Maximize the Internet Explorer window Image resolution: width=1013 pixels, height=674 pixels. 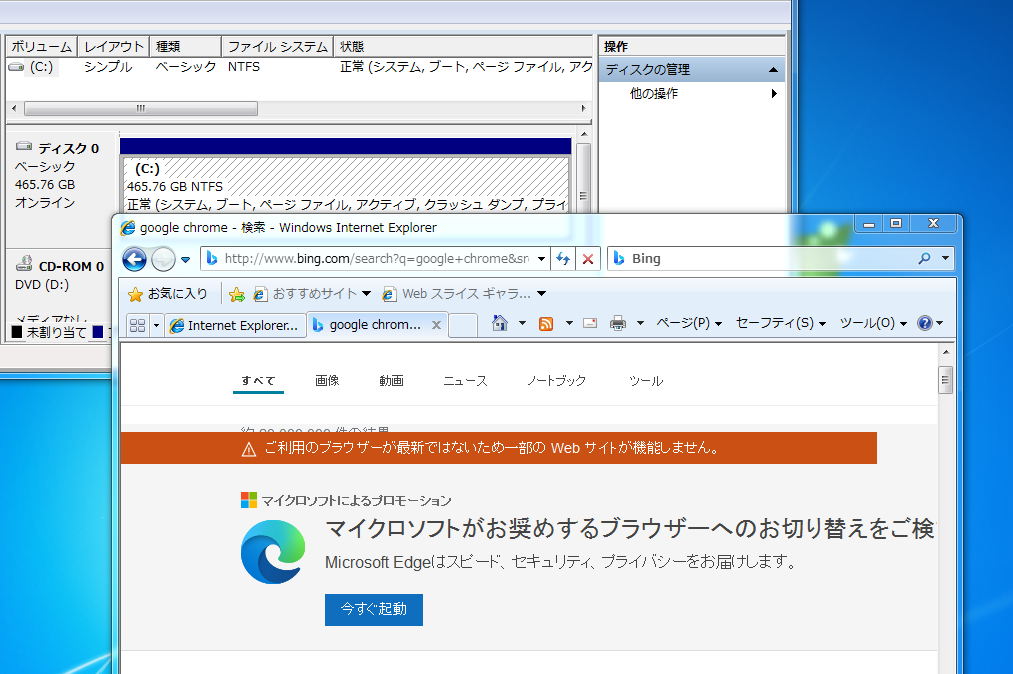point(895,223)
